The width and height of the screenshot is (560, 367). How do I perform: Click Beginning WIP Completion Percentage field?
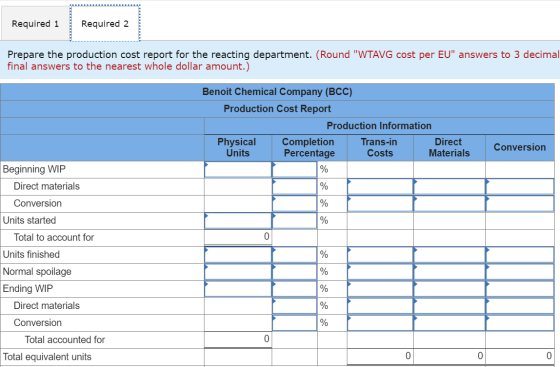coord(294,169)
